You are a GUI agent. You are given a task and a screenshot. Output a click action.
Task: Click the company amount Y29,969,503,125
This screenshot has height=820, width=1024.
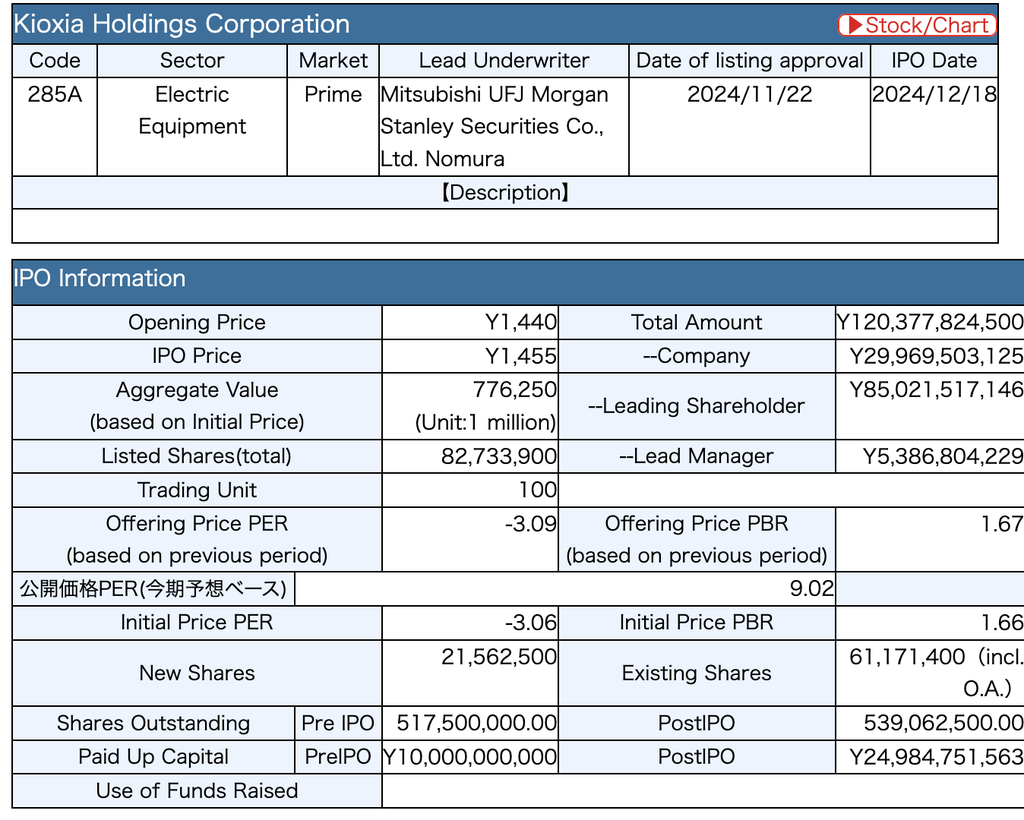936,356
